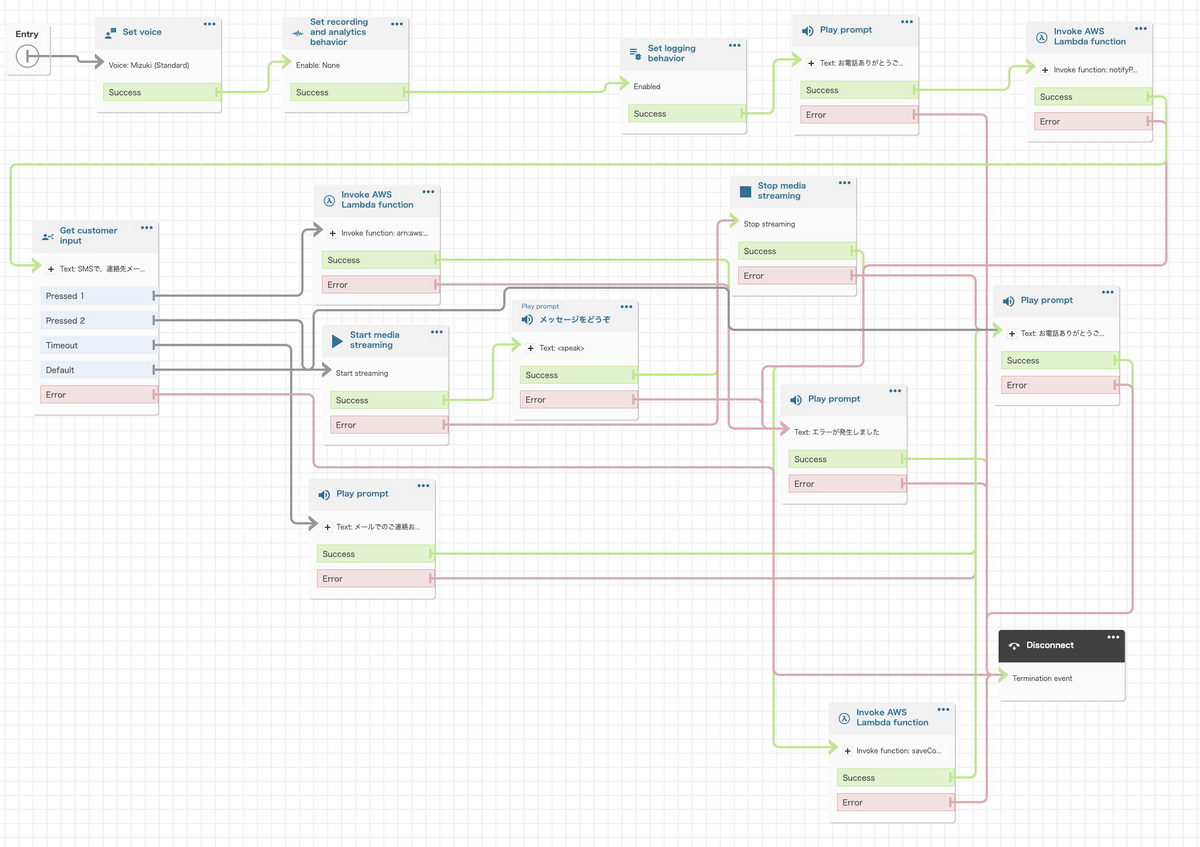This screenshot has height=847, width=1200.
Task: Click the Get customer input block icon
Action: click(x=48, y=237)
